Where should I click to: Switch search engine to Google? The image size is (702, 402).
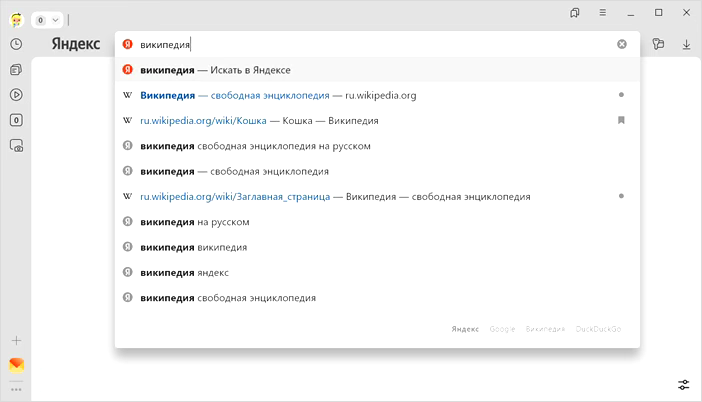click(502, 329)
